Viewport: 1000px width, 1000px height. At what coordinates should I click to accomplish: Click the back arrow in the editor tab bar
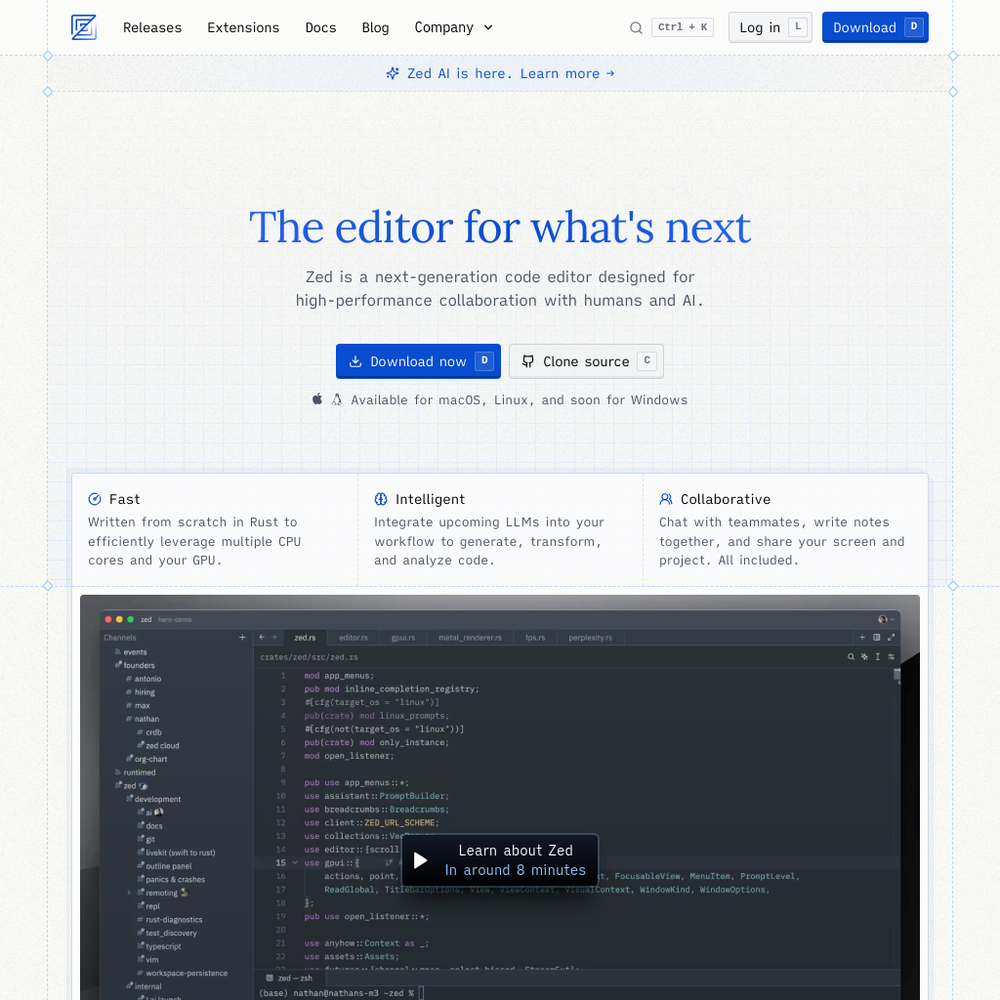[x=262, y=637]
